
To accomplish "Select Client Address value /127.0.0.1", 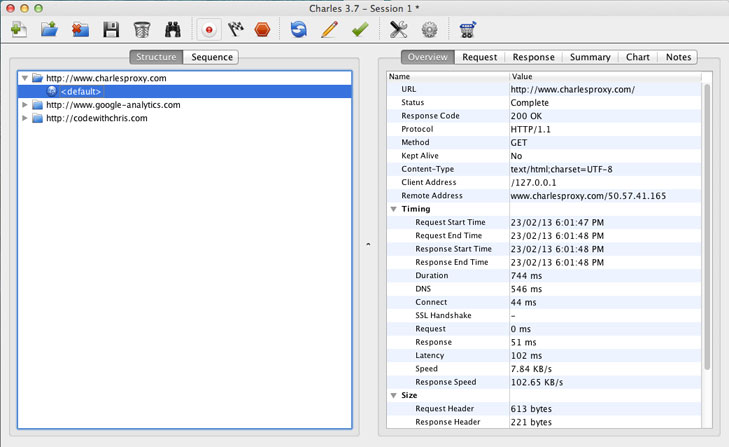I will (x=533, y=182).
